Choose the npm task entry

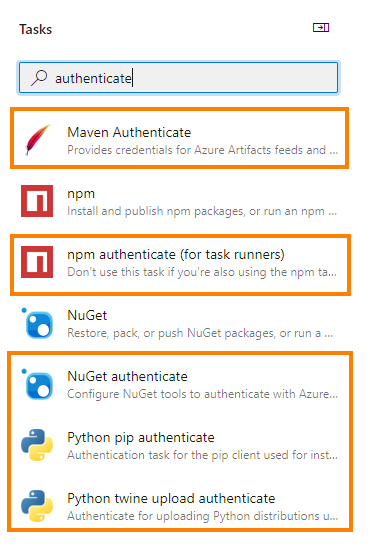coord(179,201)
